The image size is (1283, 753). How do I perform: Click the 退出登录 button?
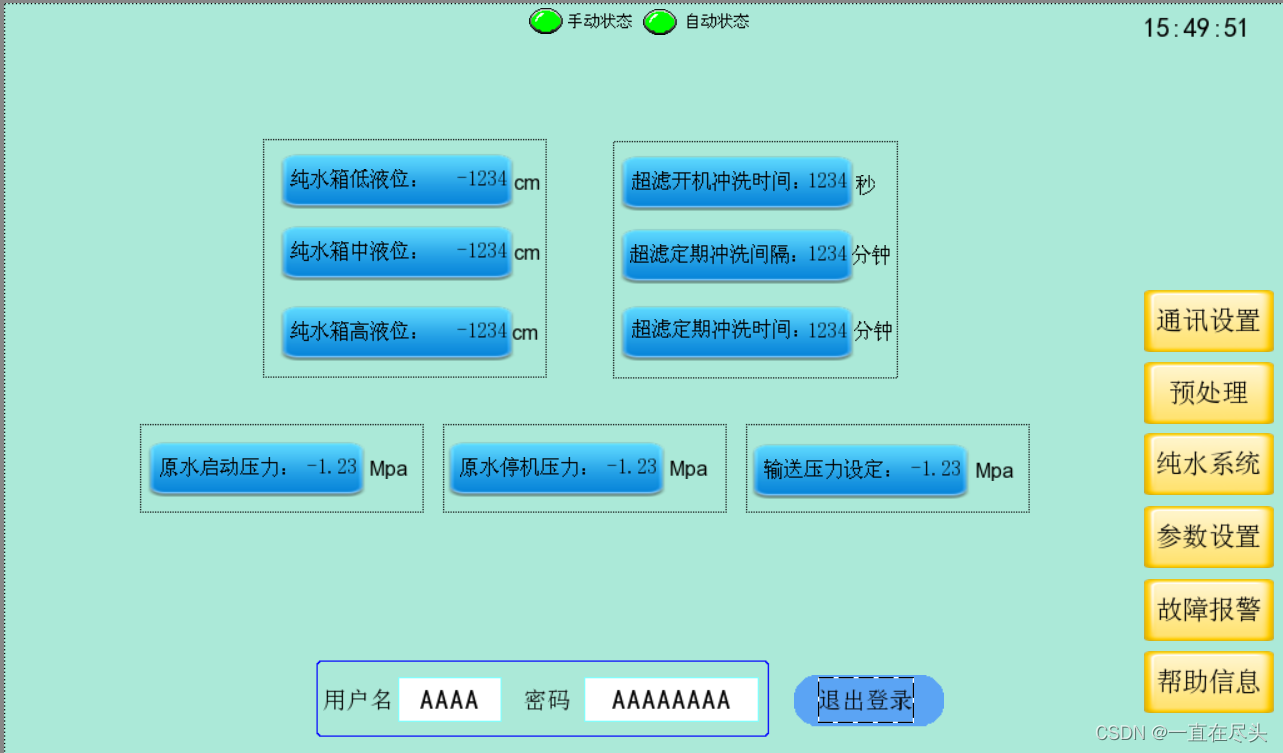coord(868,701)
